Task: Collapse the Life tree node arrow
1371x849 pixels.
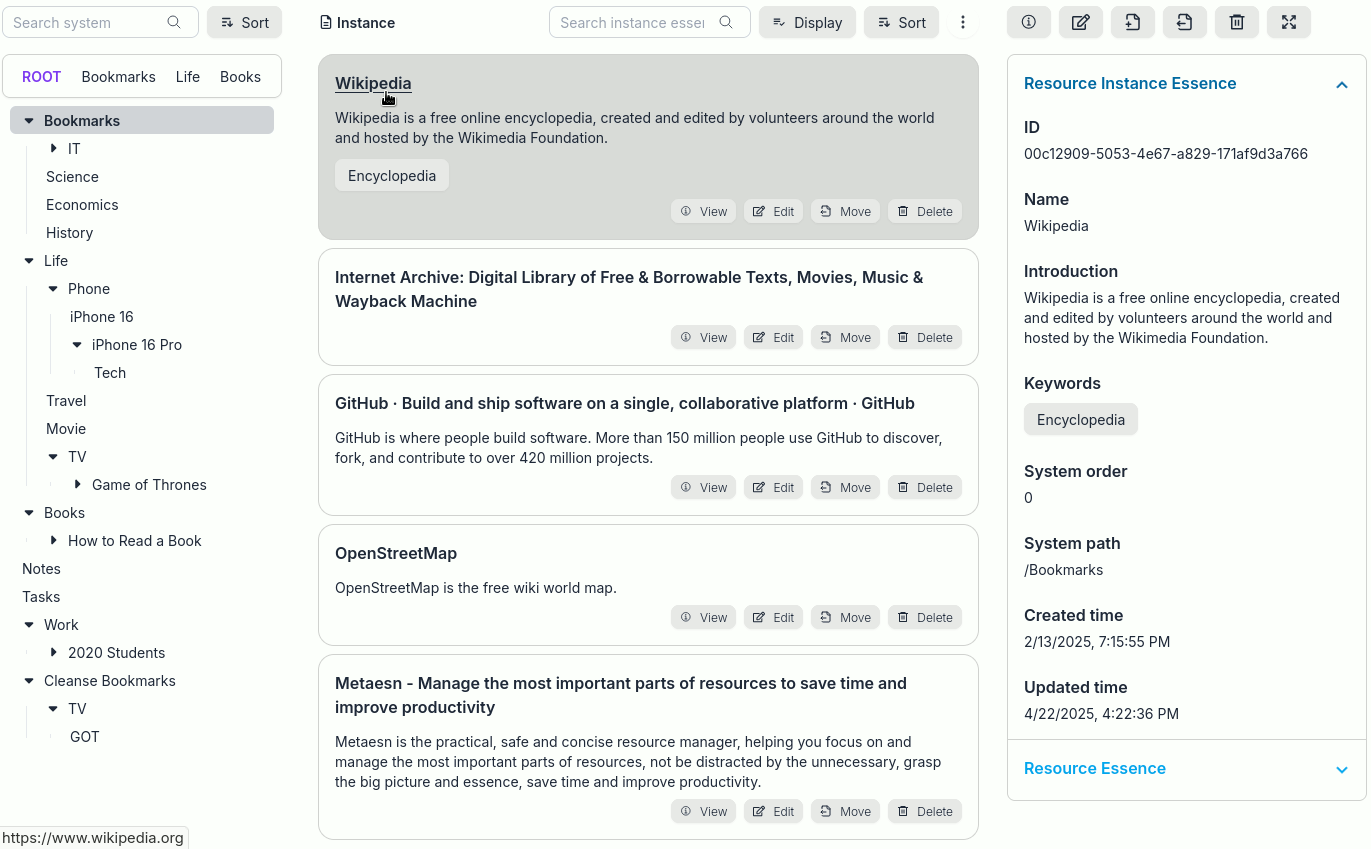Action: pos(29,260)
